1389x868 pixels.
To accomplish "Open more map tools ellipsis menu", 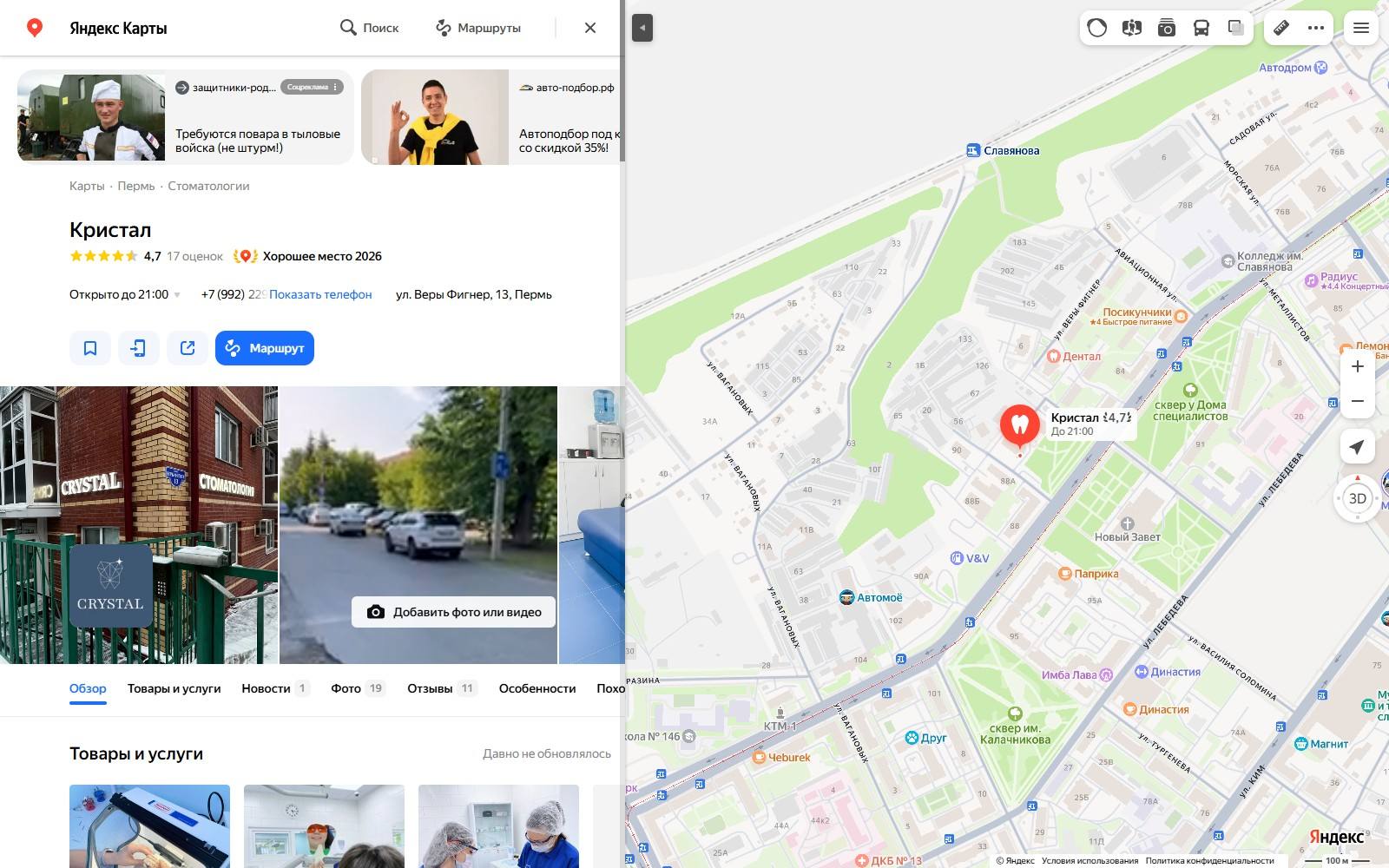I will point(1316,28).
